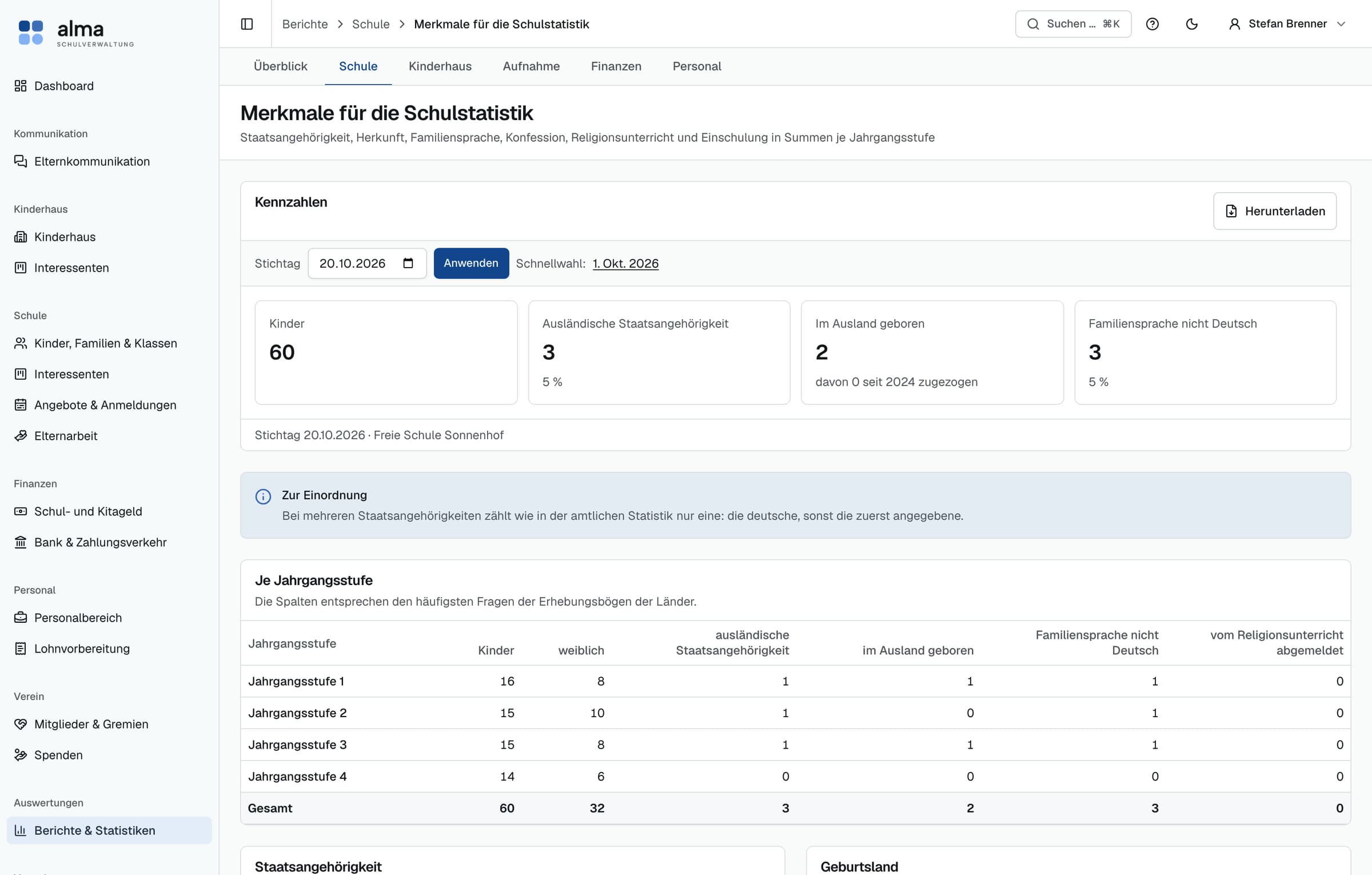
Task: Open Lohnvorbereitung
Action: tap(109, 649)
